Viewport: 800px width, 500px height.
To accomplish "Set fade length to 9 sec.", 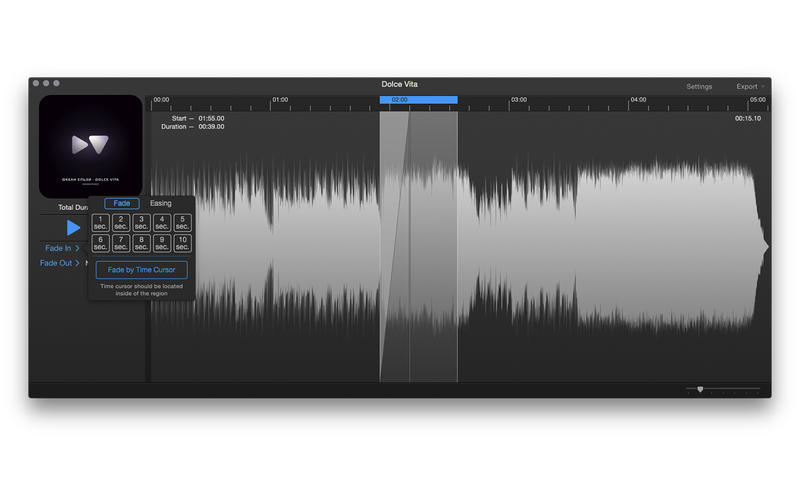I will [162, 243].
